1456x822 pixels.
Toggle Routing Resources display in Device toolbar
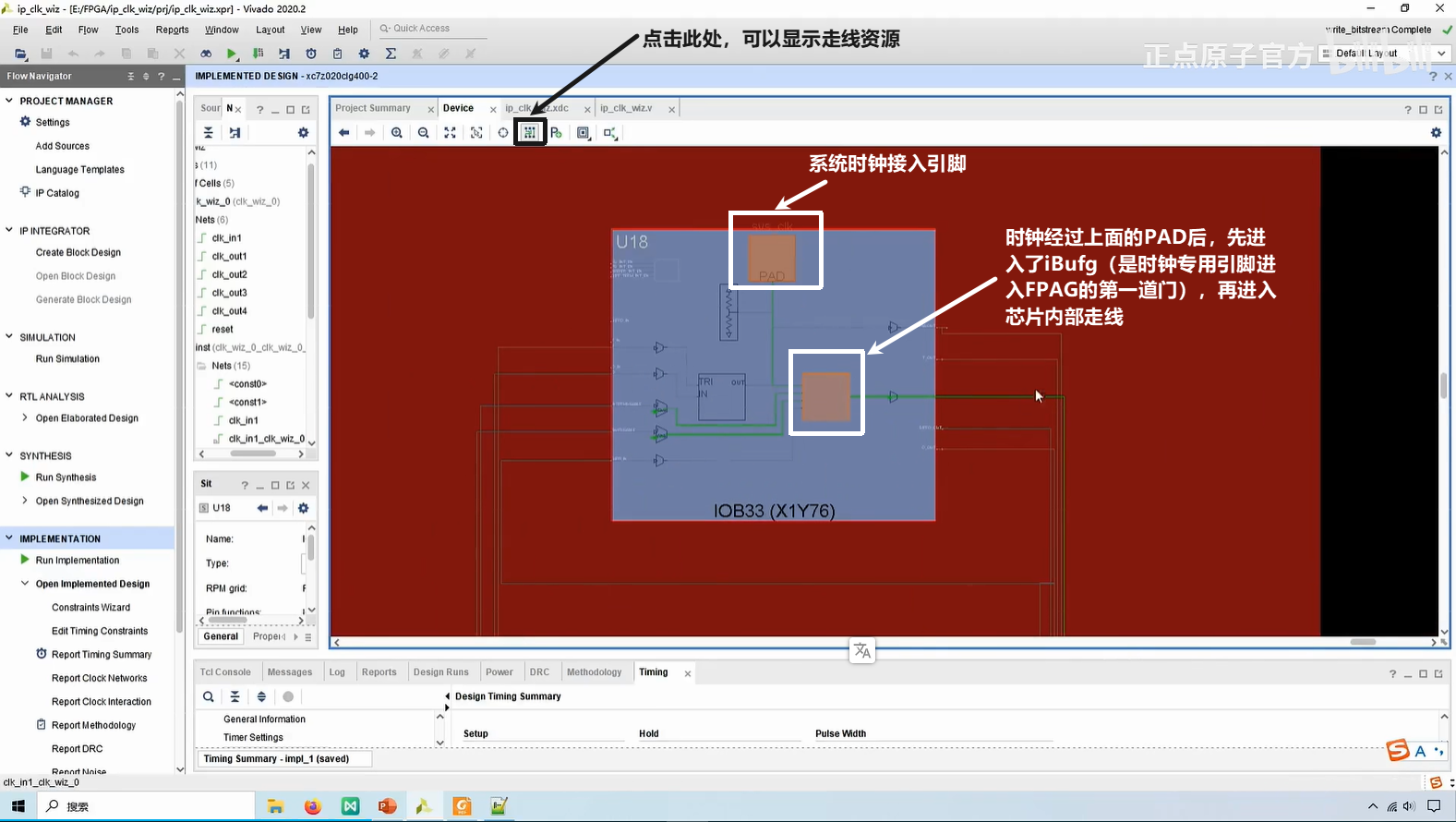530,133
